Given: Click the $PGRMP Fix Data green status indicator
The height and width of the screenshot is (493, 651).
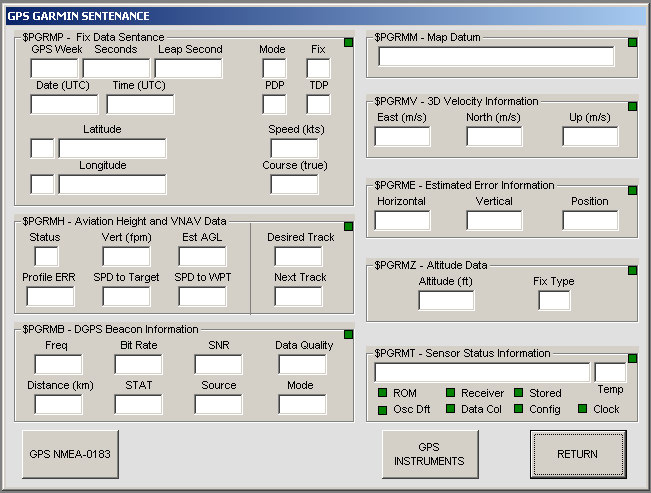Looking at the screenshot, I should point(348,42).
